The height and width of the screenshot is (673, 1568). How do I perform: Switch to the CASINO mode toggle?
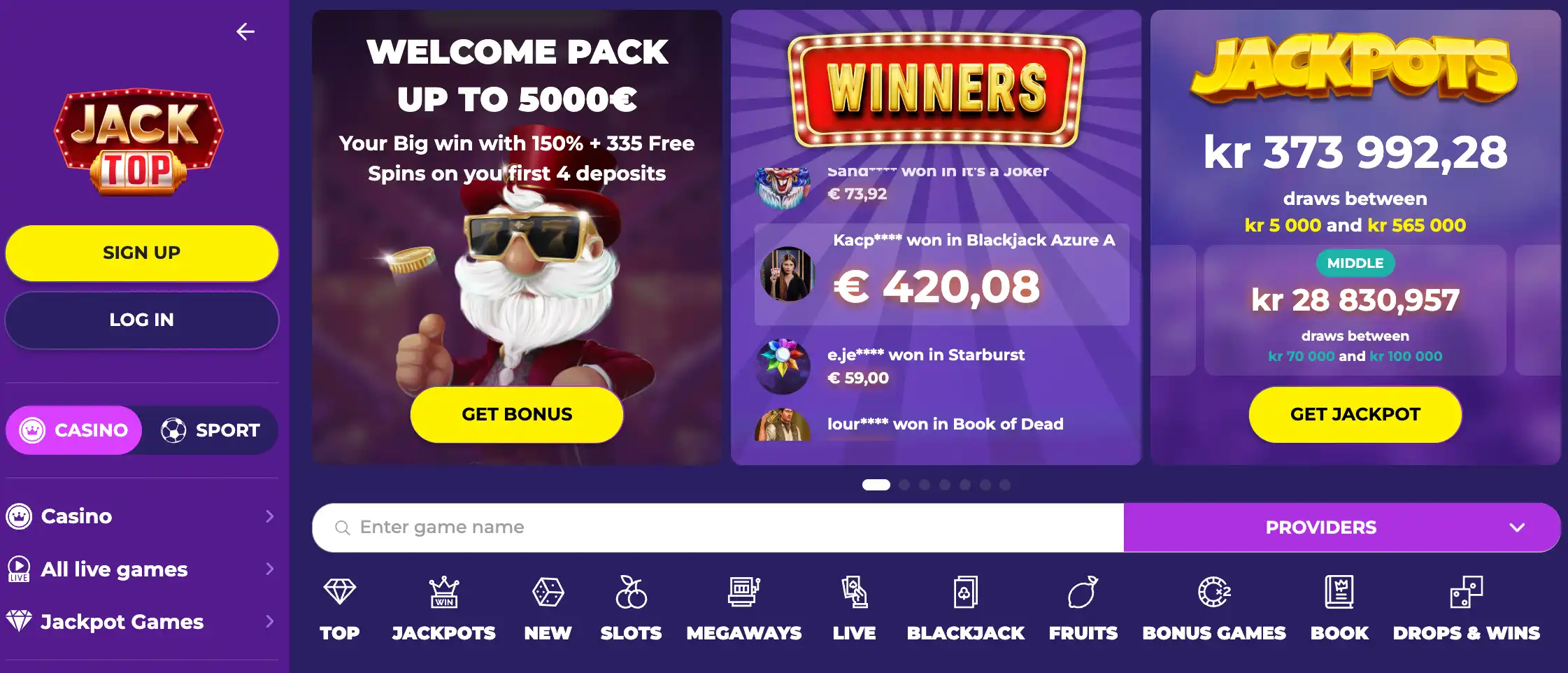pyautogui.click(x=74, y=430)
